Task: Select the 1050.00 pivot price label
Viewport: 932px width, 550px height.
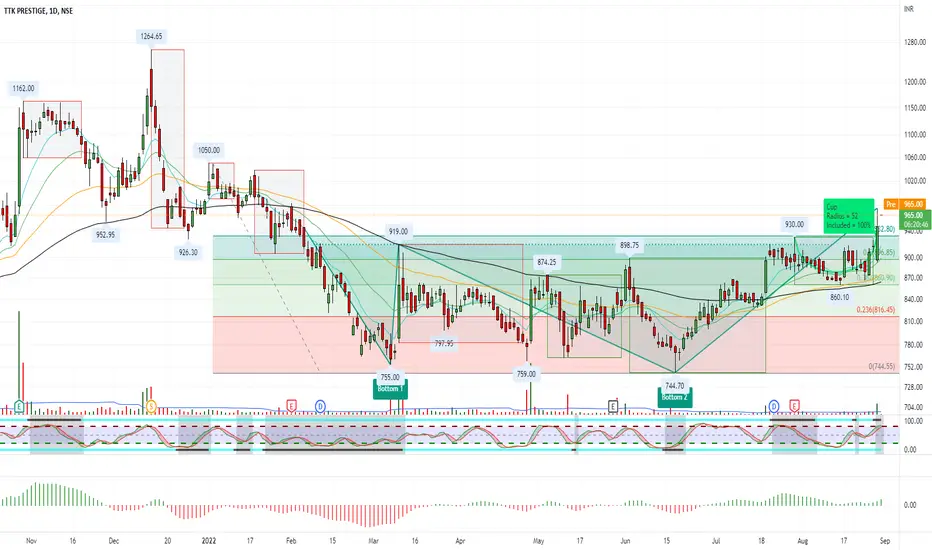Action: (x=209, y=150)
